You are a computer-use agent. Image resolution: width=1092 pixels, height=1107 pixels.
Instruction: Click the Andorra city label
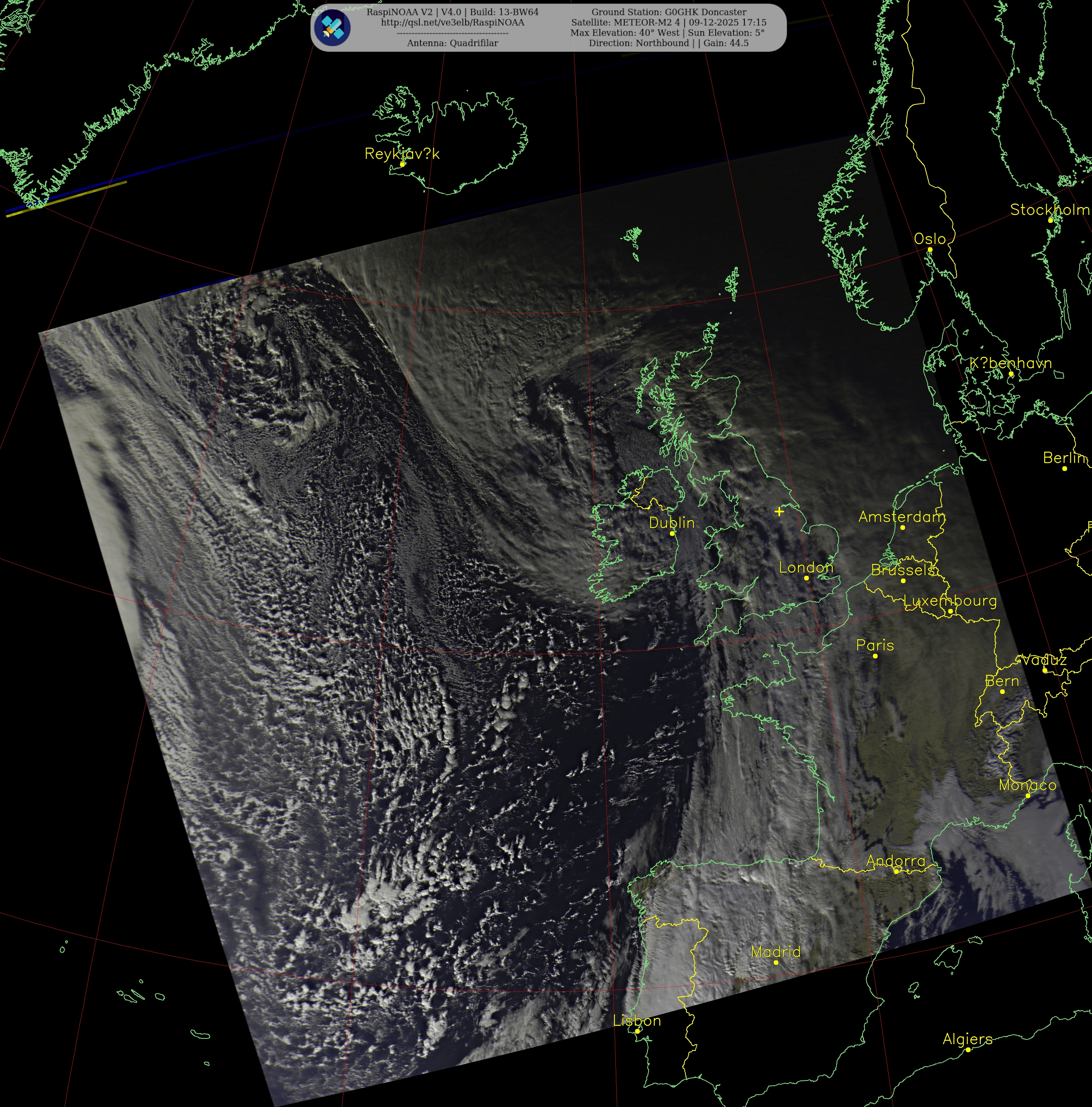pos(896,861)
